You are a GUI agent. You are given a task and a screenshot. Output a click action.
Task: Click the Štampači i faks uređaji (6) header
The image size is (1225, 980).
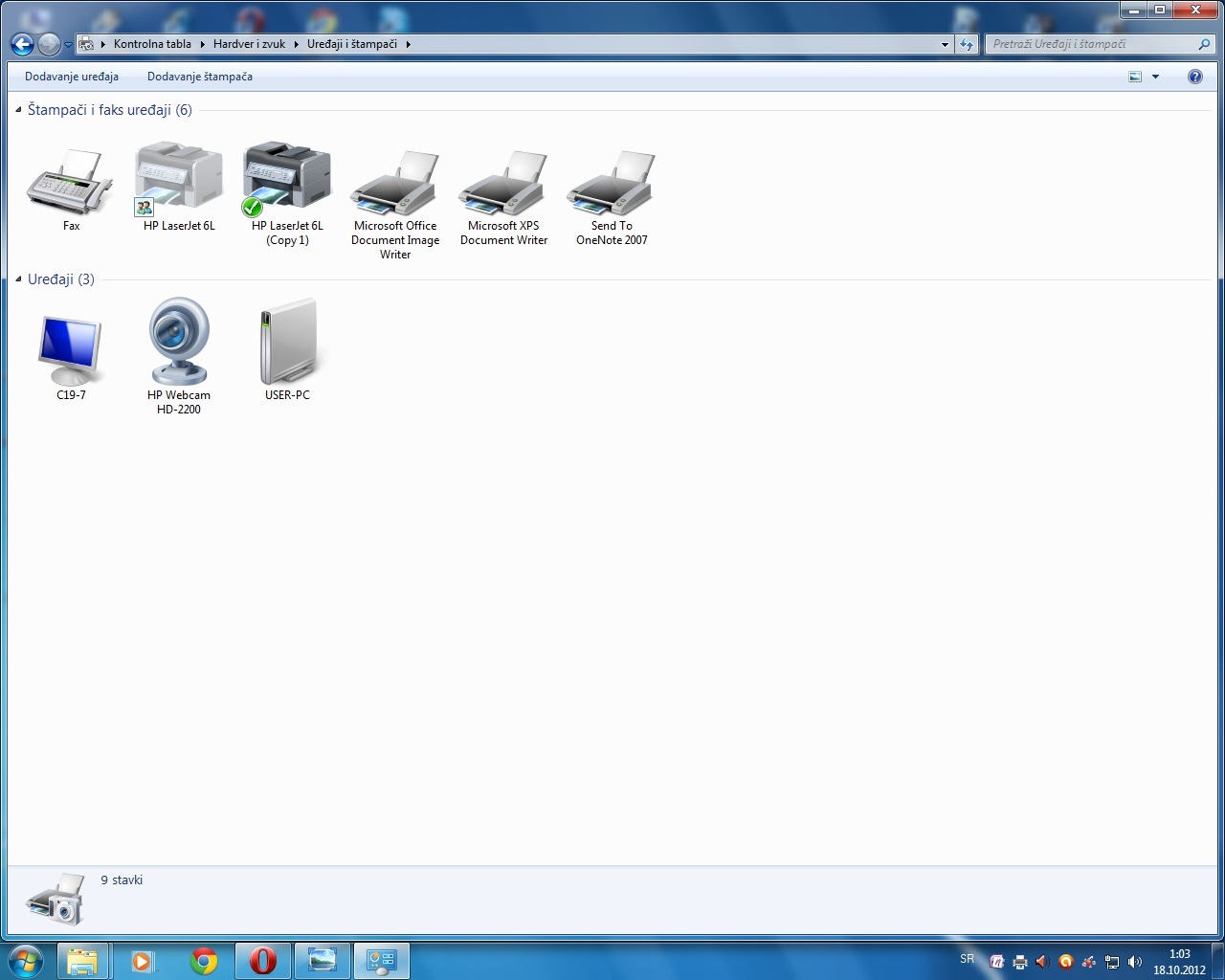[110, 110]
